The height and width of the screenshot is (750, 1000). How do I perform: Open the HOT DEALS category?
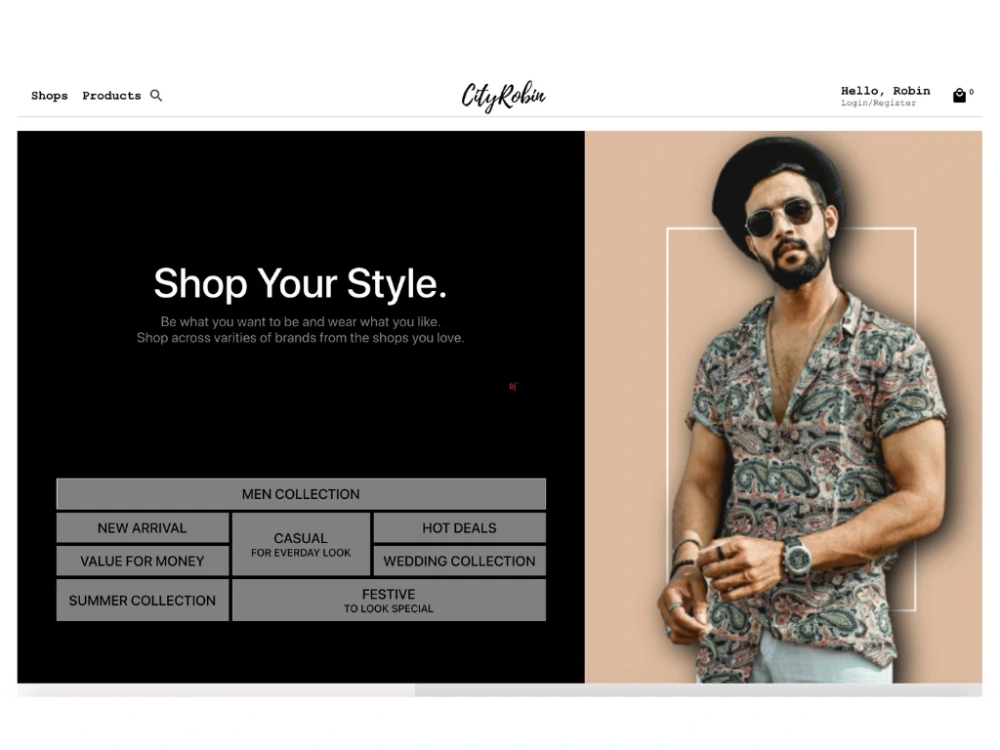pyautogui.click(x=459, y=527)
